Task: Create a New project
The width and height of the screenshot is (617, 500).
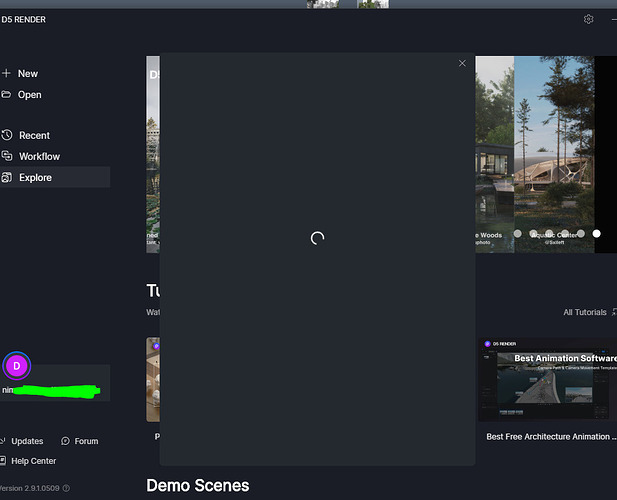Action: coord(28,74)
